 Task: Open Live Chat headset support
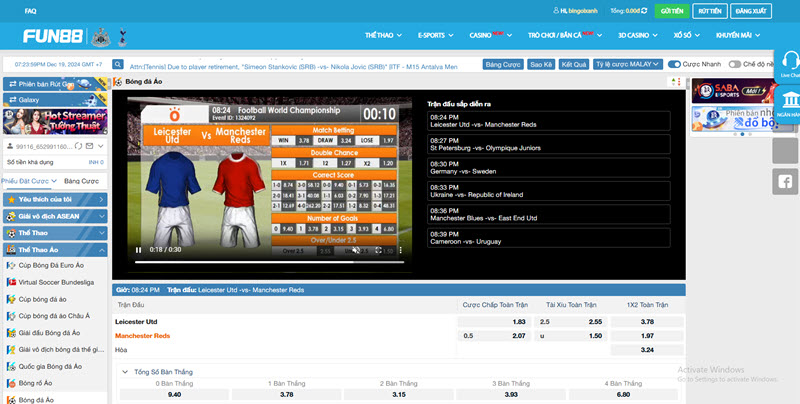[790, 64]
